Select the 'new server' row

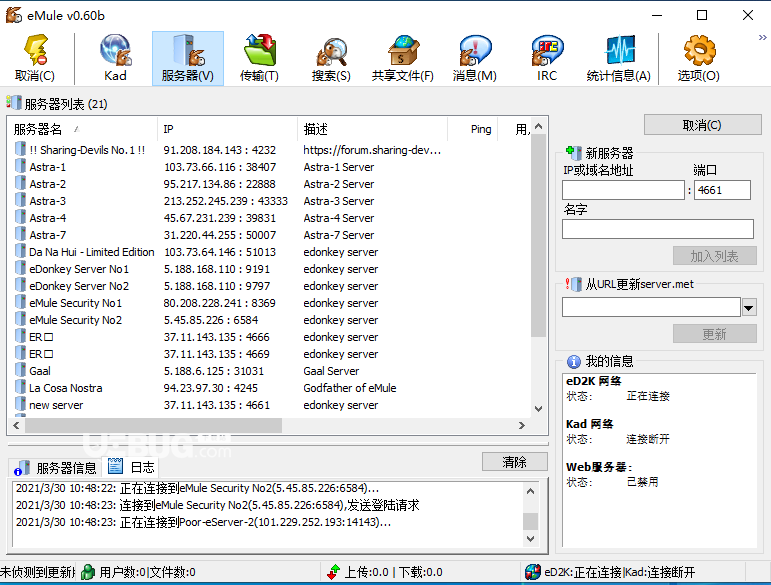click(x=269, y=405)
